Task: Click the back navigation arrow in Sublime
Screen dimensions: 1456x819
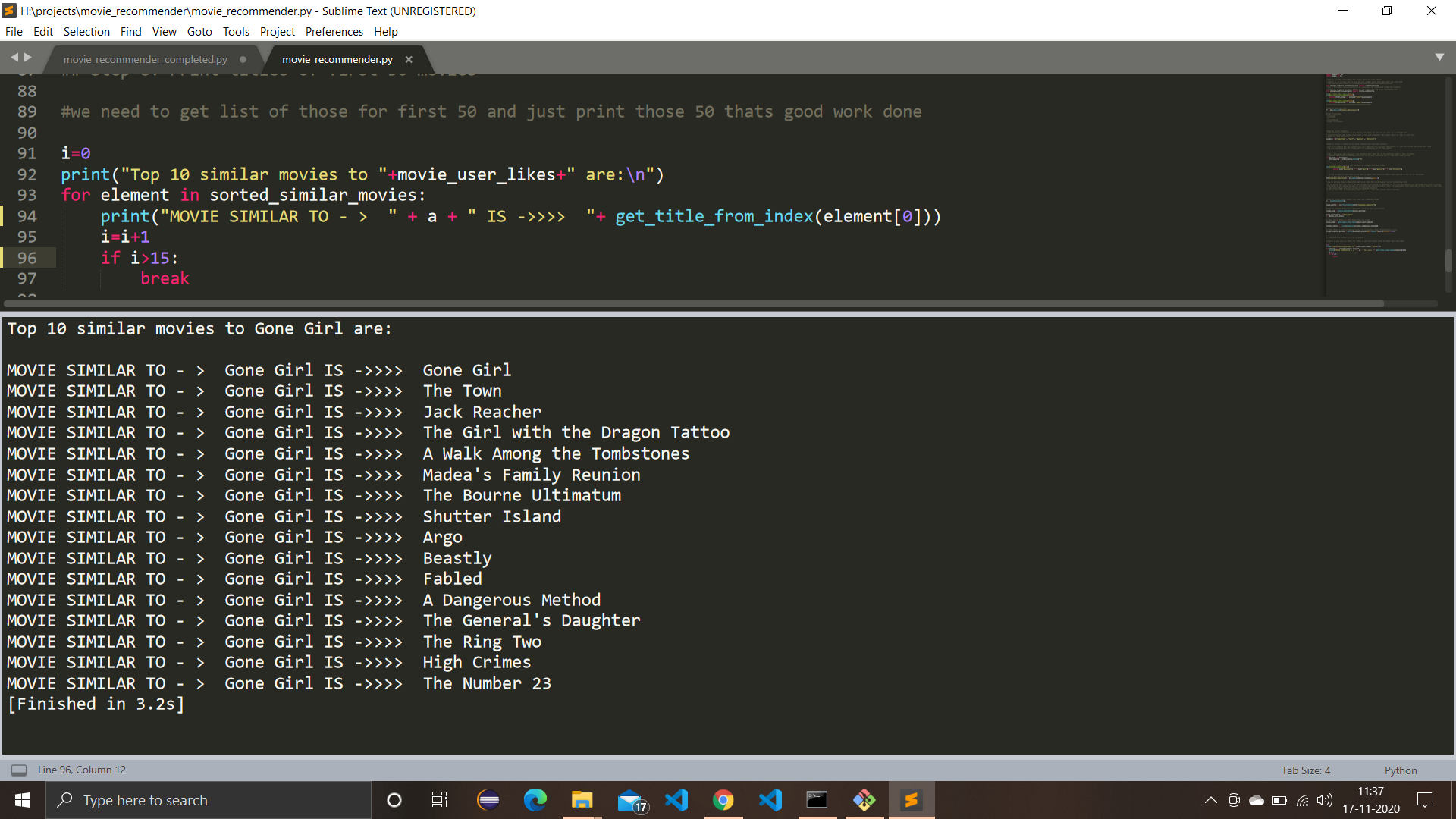Action: point(14,56)
